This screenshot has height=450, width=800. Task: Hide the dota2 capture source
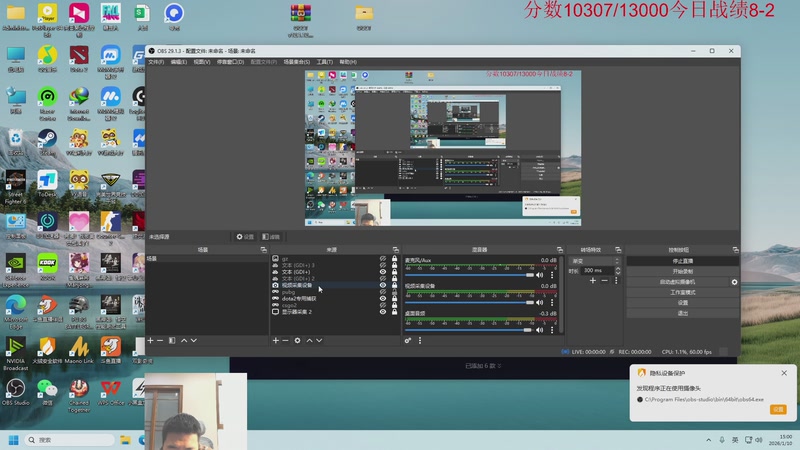pyautogui.click(x=383, y=298)
